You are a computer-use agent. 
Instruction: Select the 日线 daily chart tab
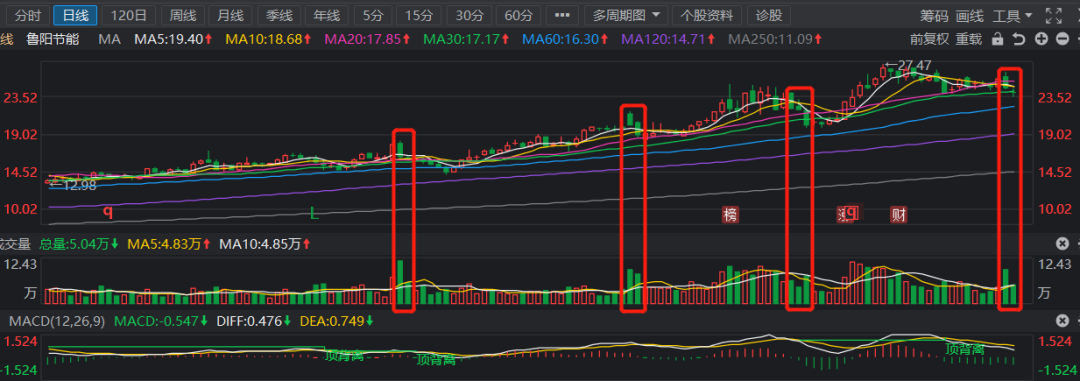(75, 15)
